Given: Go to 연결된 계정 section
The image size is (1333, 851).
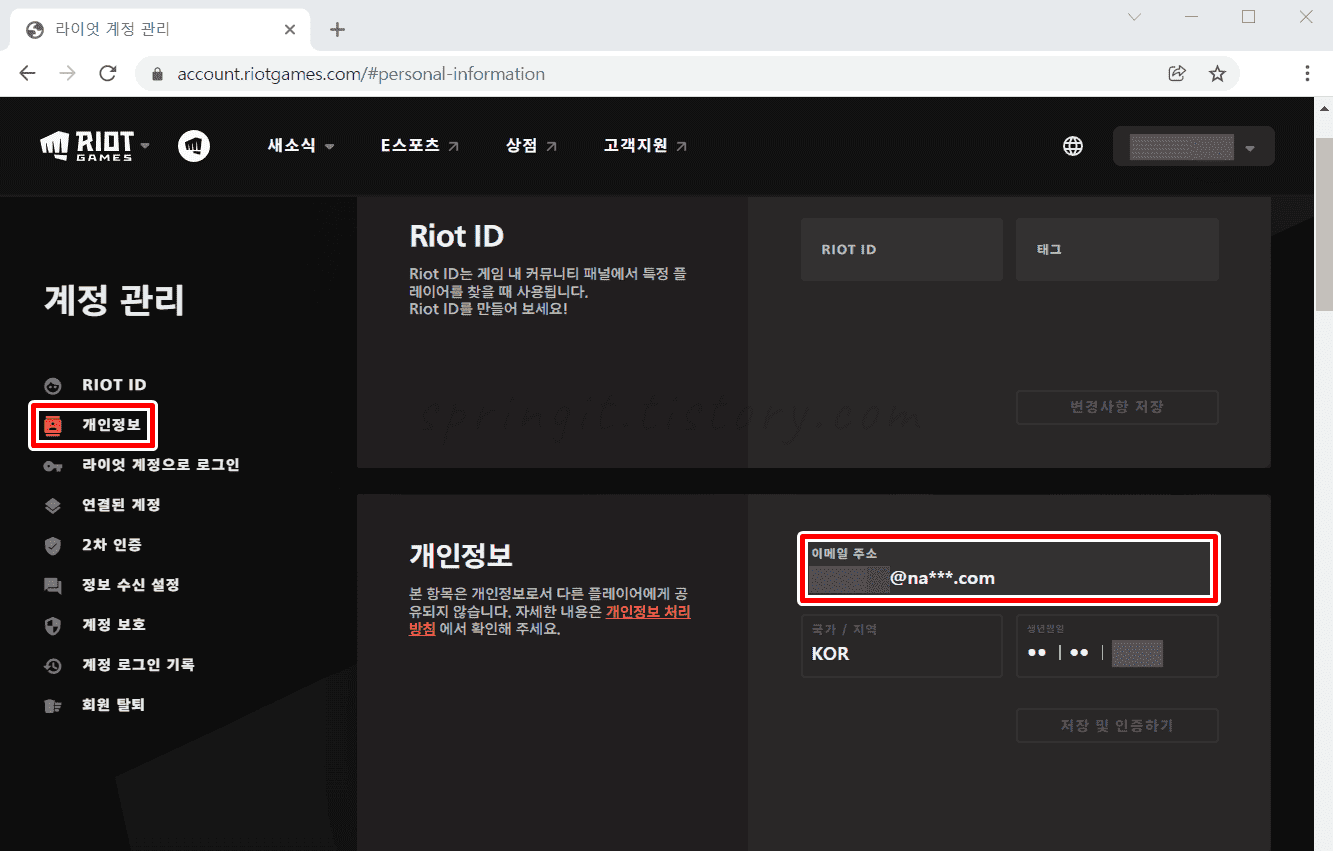Looking at the screenshot, I should point(121,505).
